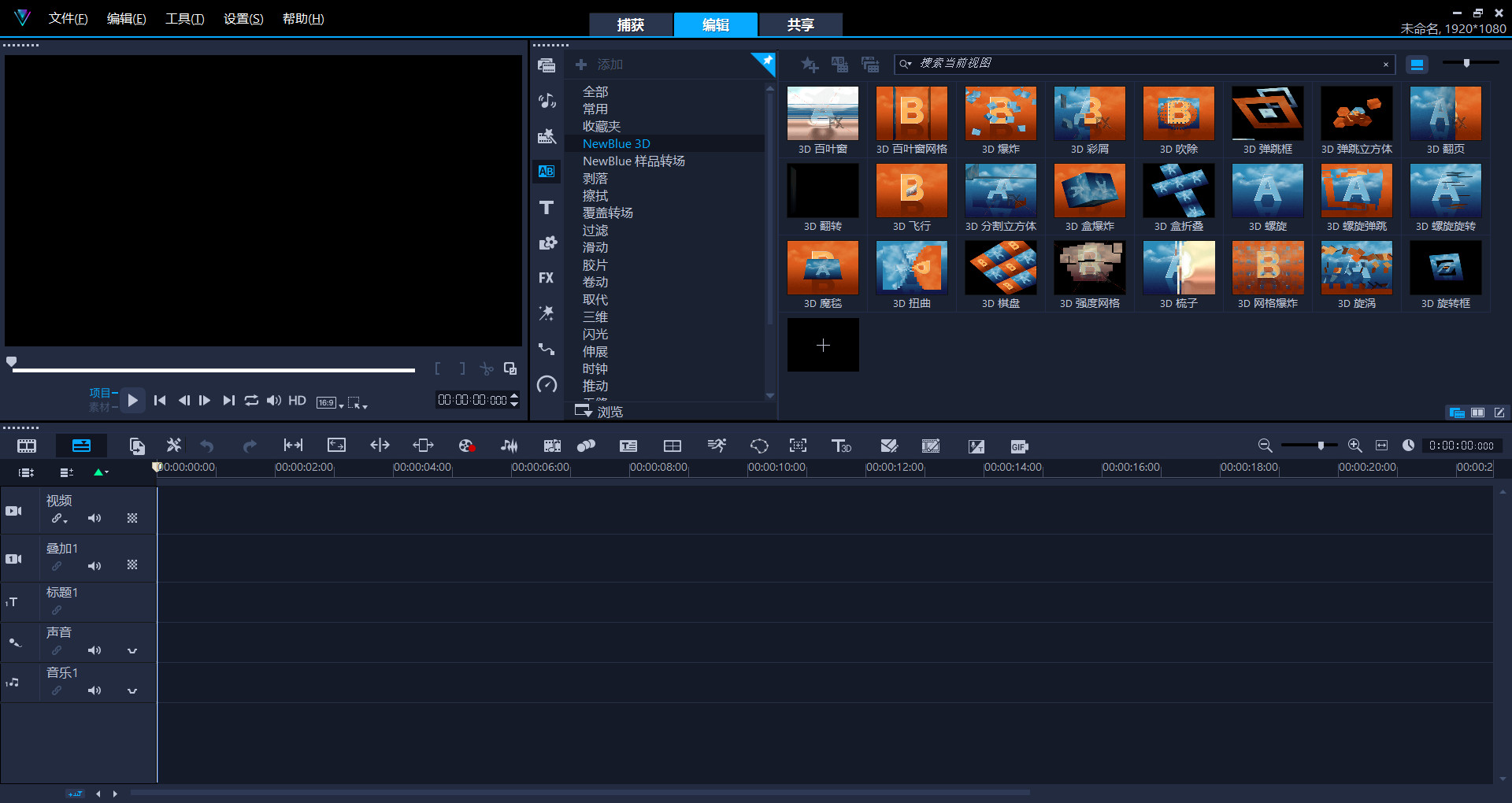The image size is (1512, 803).
Task: Switch to the 共享 tab
Action: point(800,24)
